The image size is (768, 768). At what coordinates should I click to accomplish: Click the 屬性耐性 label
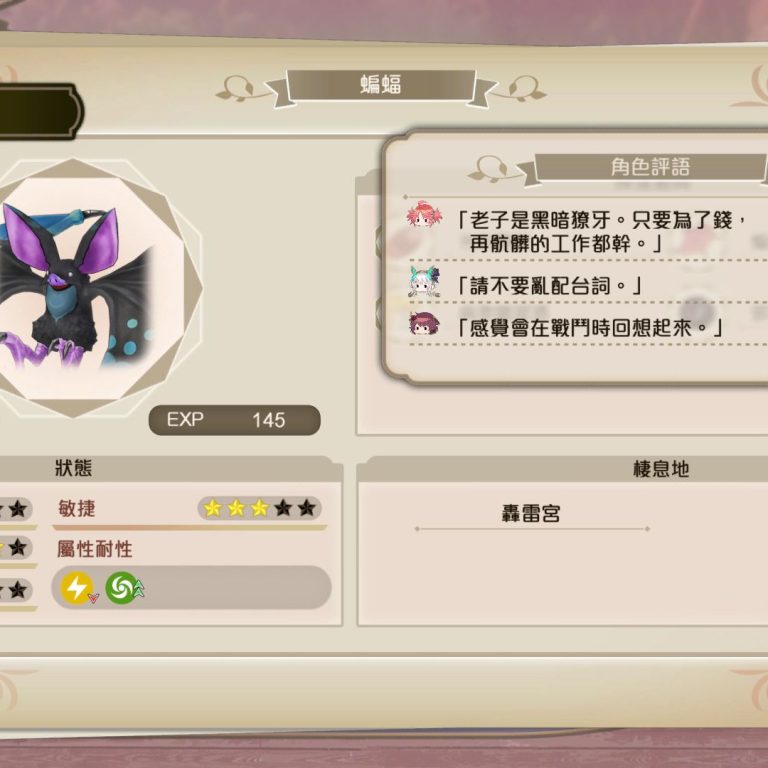pyautogui.click(x=95, y=549)
